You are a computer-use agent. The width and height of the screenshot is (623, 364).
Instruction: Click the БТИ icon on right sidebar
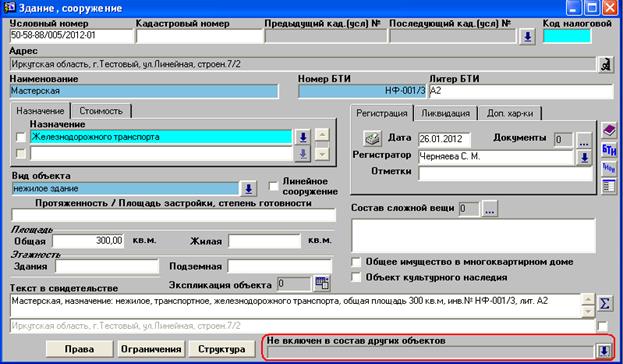(609, 149)
